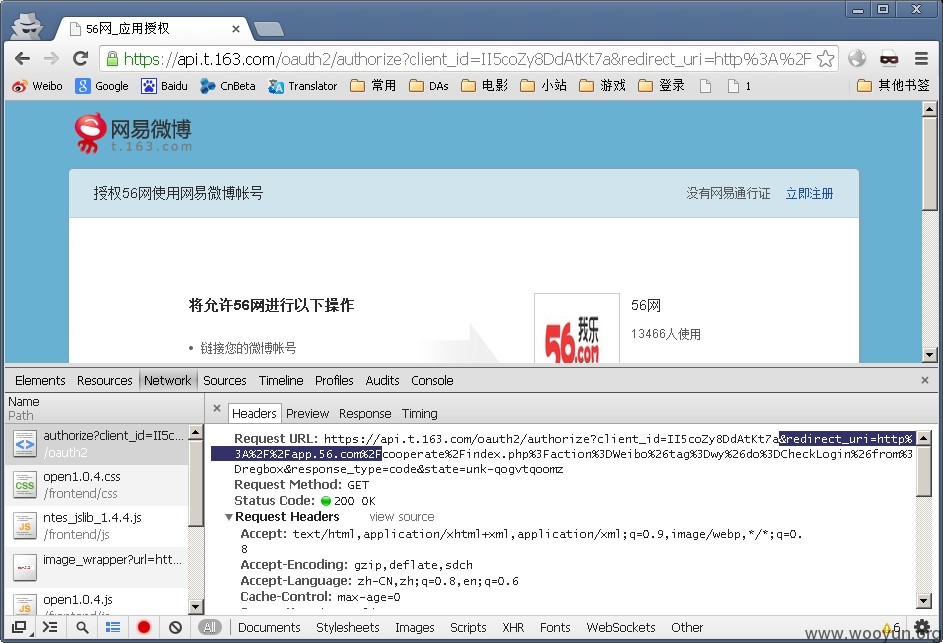Screen dimensions: 943x643
Task: Open the Baidu bookmark
Action: tap(164, 86)
